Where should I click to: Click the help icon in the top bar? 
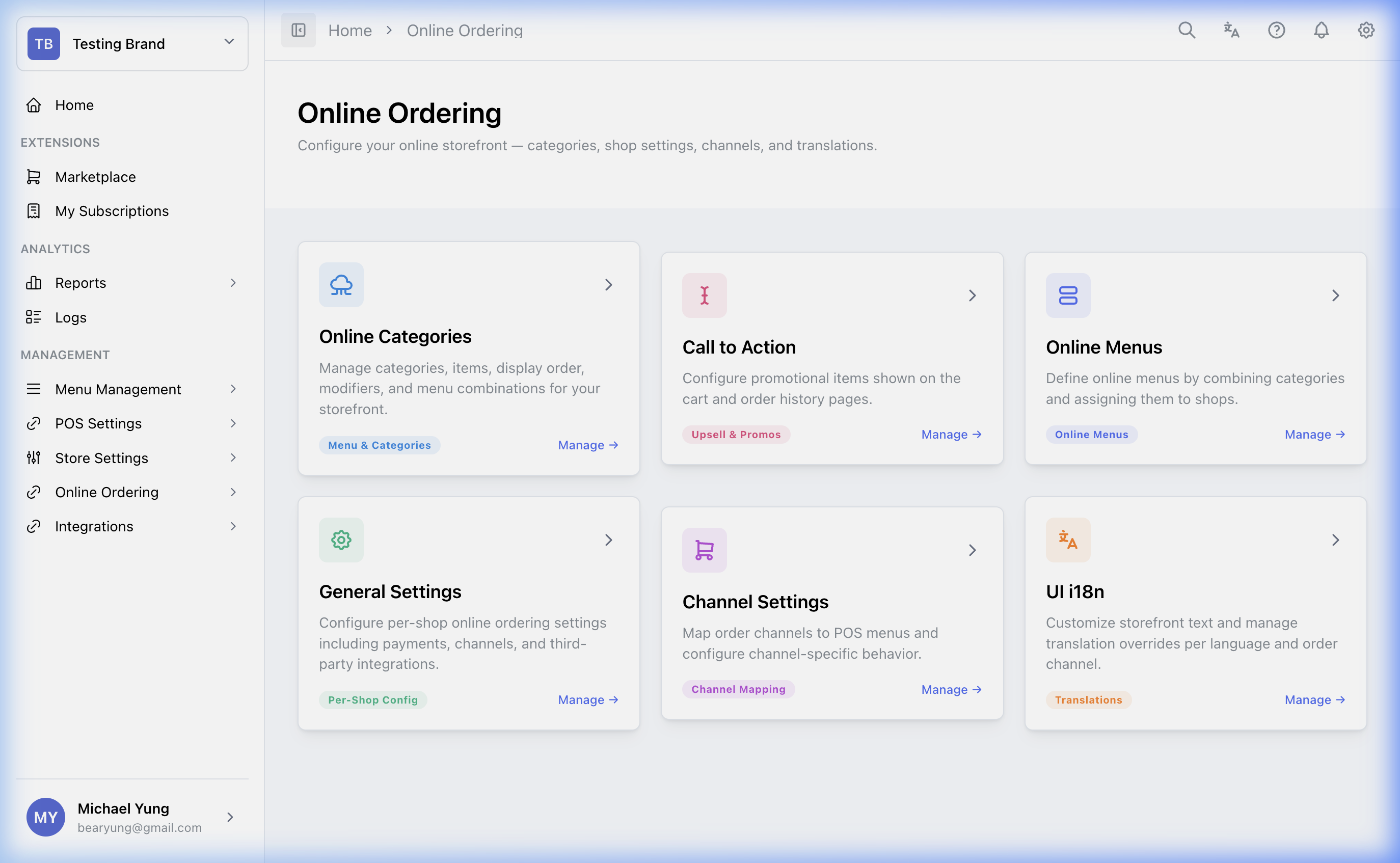coord(1276,30)
